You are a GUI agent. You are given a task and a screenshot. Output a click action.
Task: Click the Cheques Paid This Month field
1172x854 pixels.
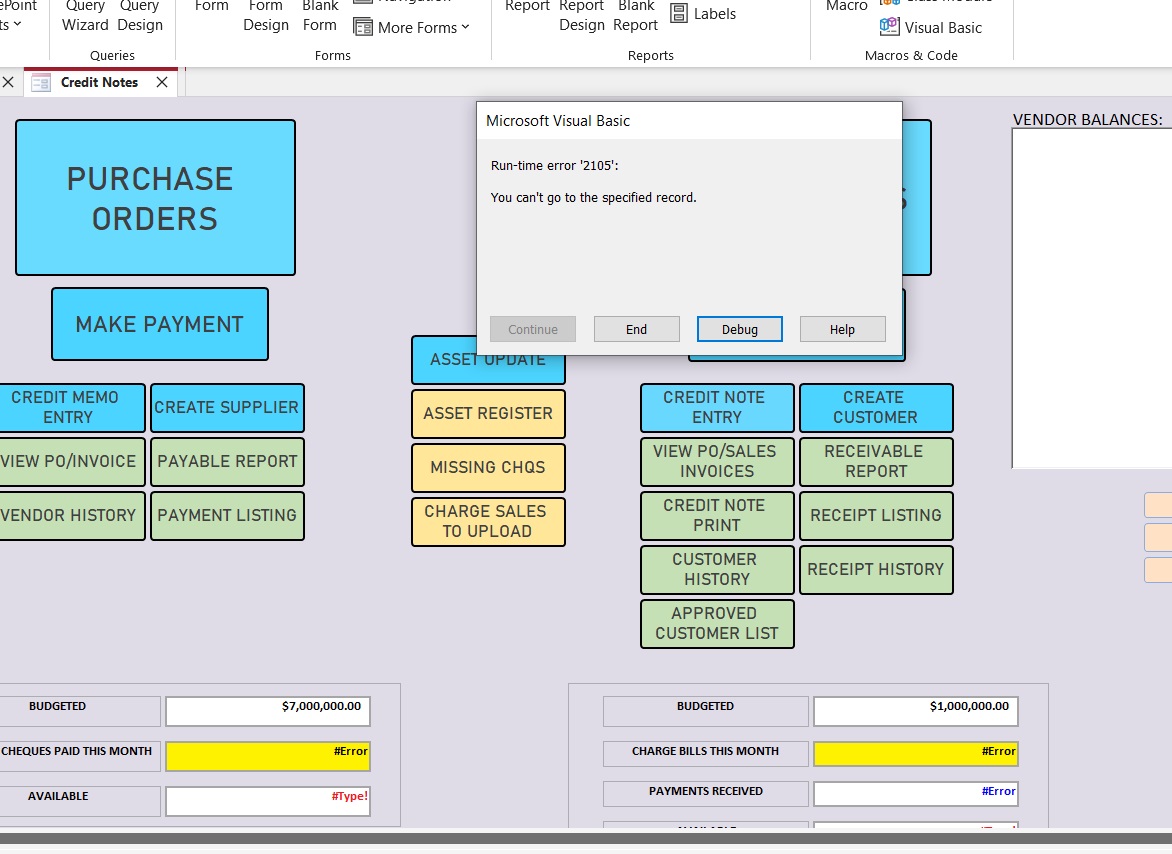268,756
